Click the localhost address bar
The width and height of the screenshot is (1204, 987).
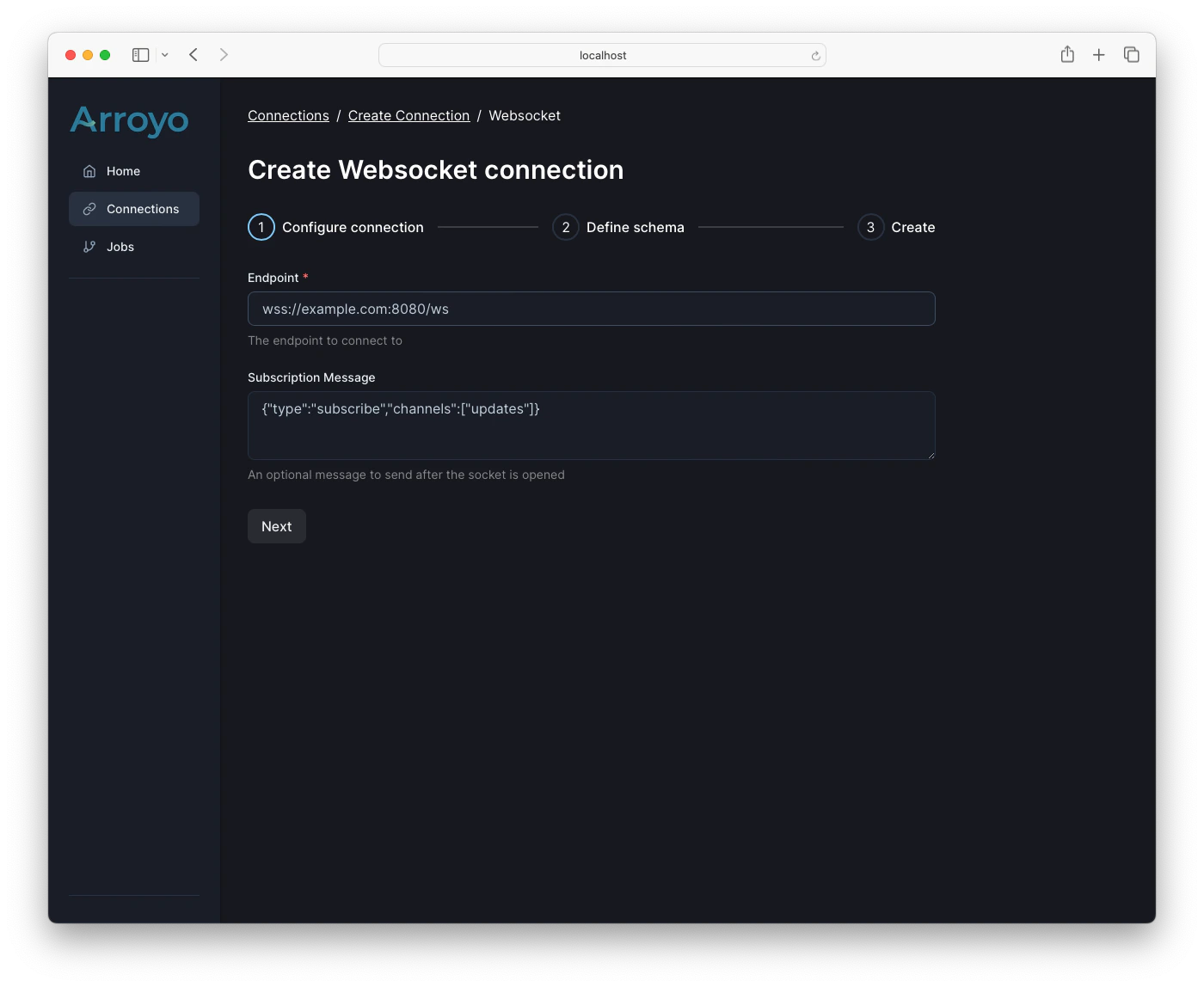[602, 55]
